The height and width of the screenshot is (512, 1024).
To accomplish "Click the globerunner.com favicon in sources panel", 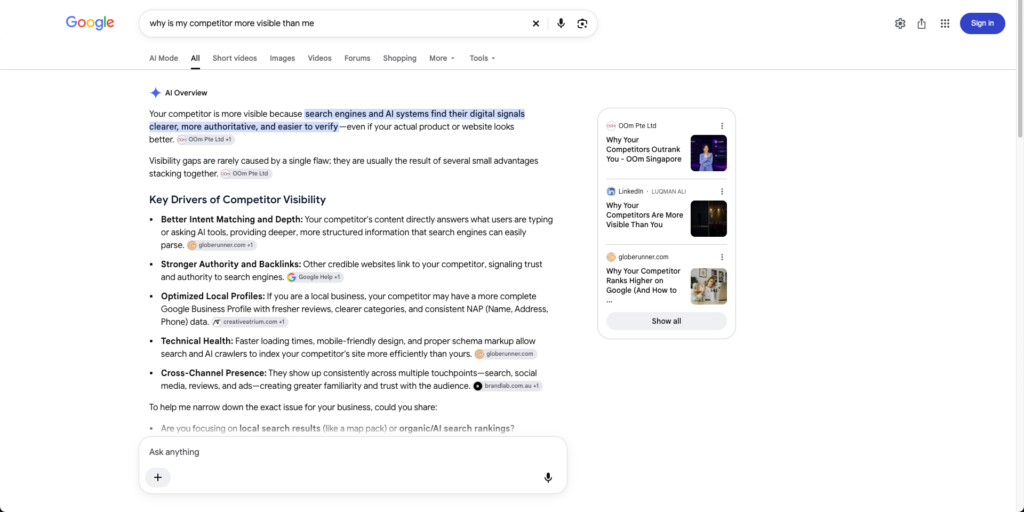I will (x=611, y=257).
